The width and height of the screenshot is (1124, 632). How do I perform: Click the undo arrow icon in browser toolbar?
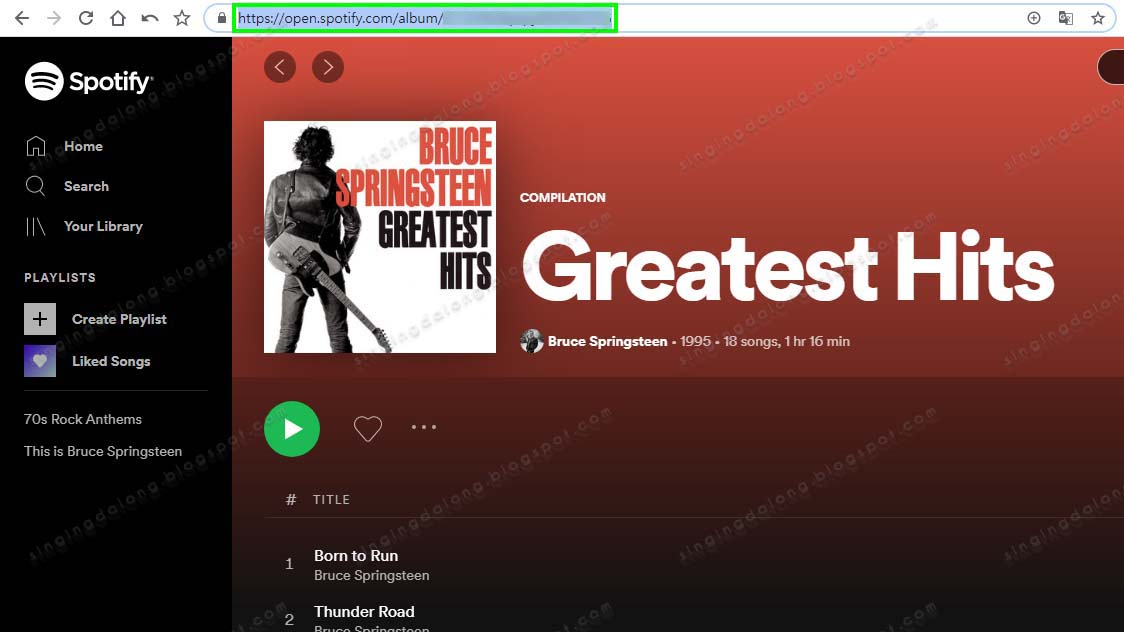pos(150,18)
